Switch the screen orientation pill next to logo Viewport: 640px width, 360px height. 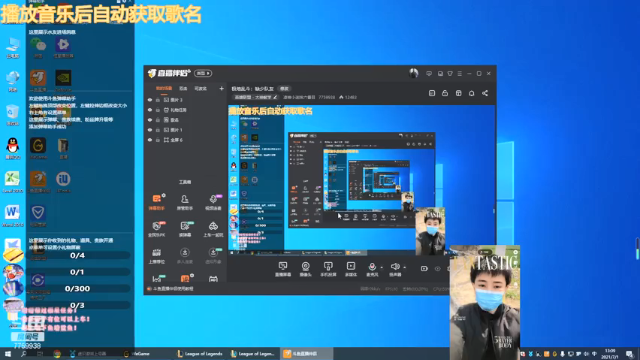[x=203, y=73]
